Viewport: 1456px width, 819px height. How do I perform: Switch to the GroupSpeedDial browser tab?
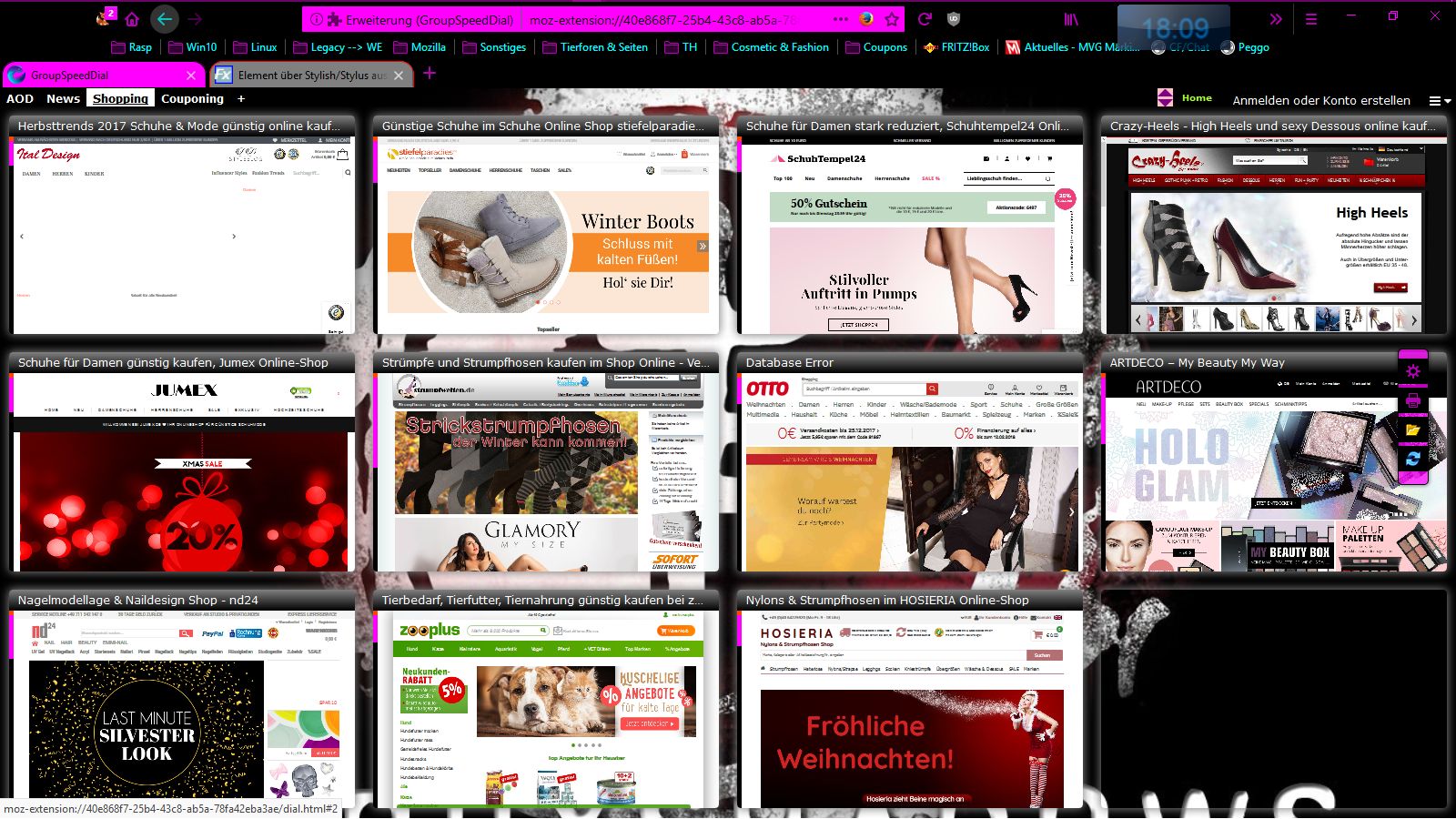[x=102, y=76]
